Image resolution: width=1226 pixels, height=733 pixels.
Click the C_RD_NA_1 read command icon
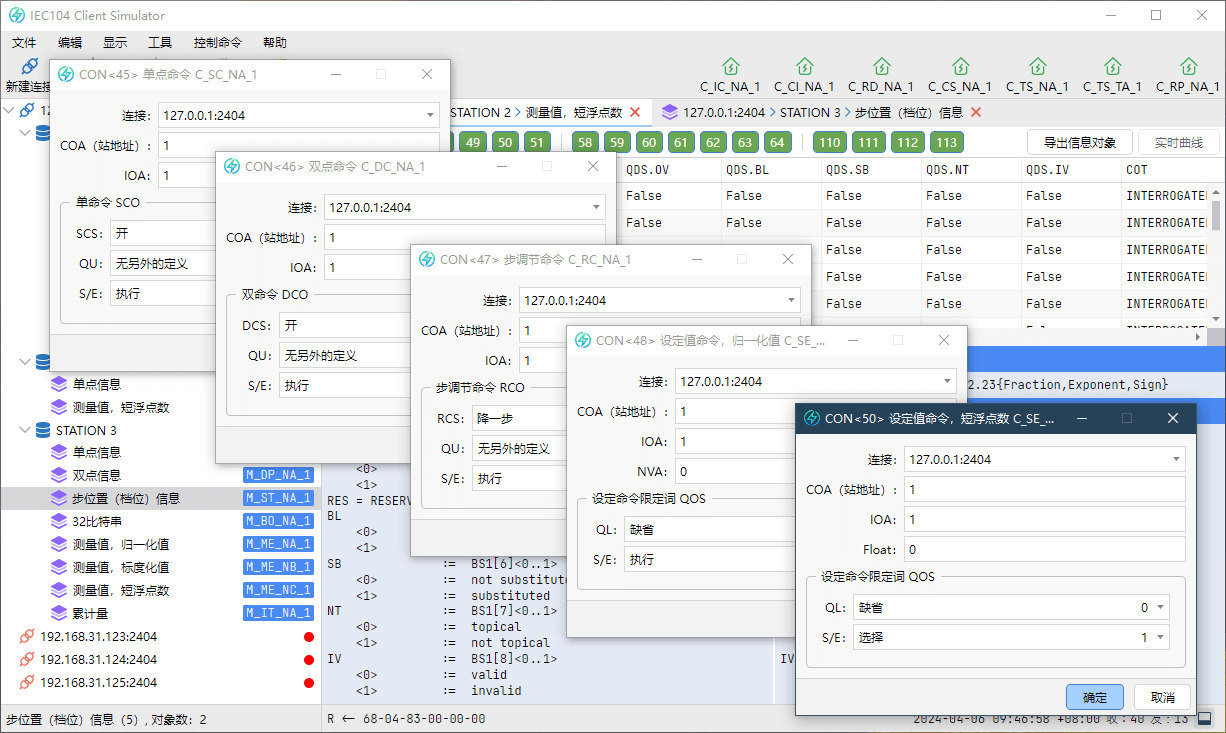(x=881, y=68)
